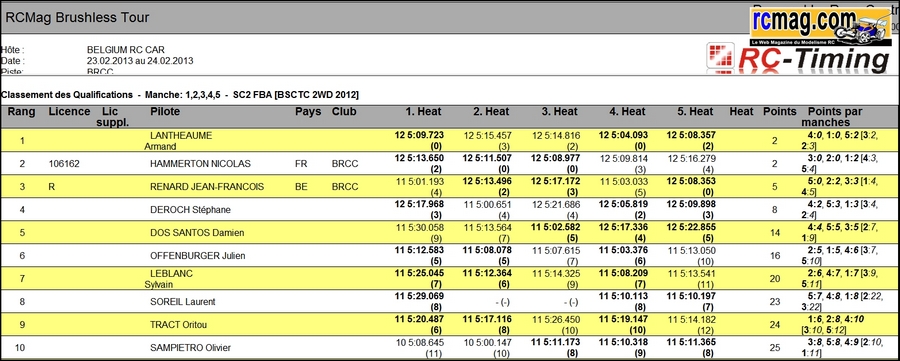
Task: Select pilot LANTHEAUME Armand
Action: tap(179, 141)
